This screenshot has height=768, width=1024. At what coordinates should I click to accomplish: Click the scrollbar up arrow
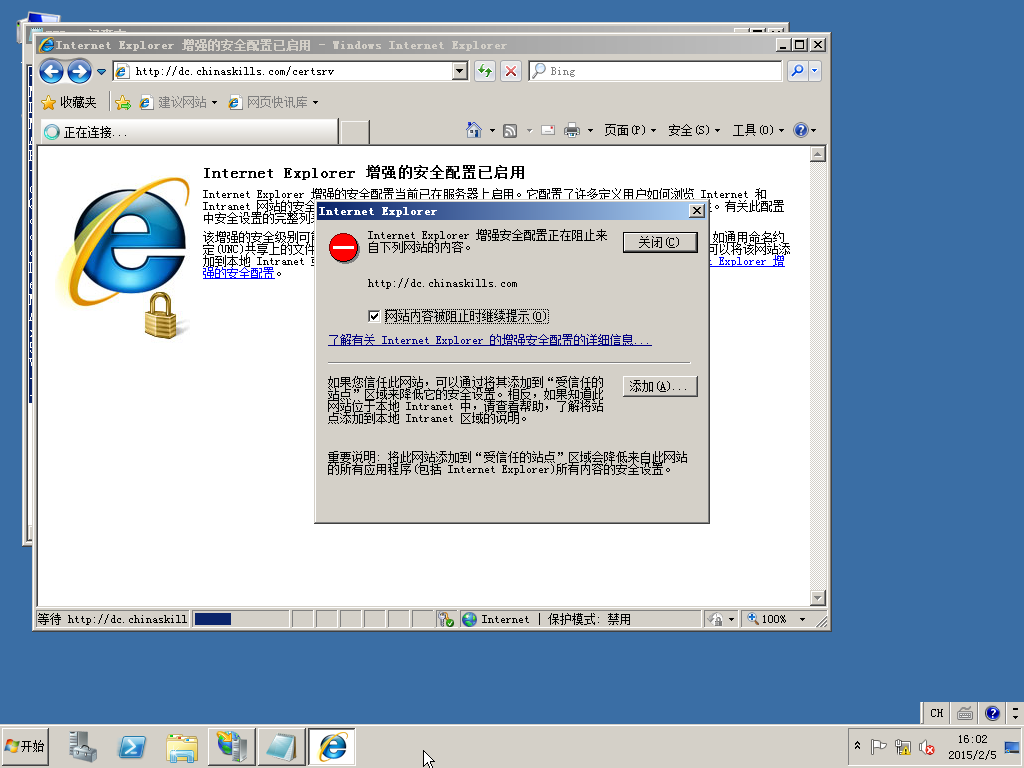click(x=818, y=154)
